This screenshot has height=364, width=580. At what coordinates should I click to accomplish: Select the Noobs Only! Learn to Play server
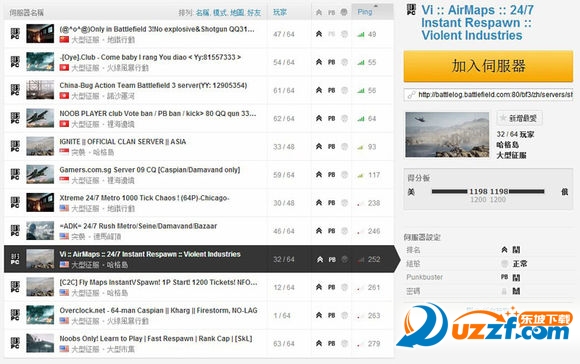coord(199,343)
